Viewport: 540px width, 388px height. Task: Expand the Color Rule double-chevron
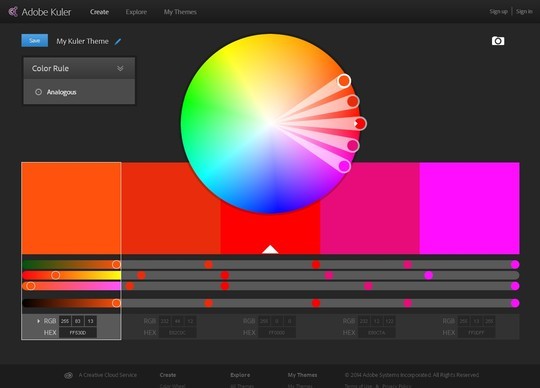120,68
